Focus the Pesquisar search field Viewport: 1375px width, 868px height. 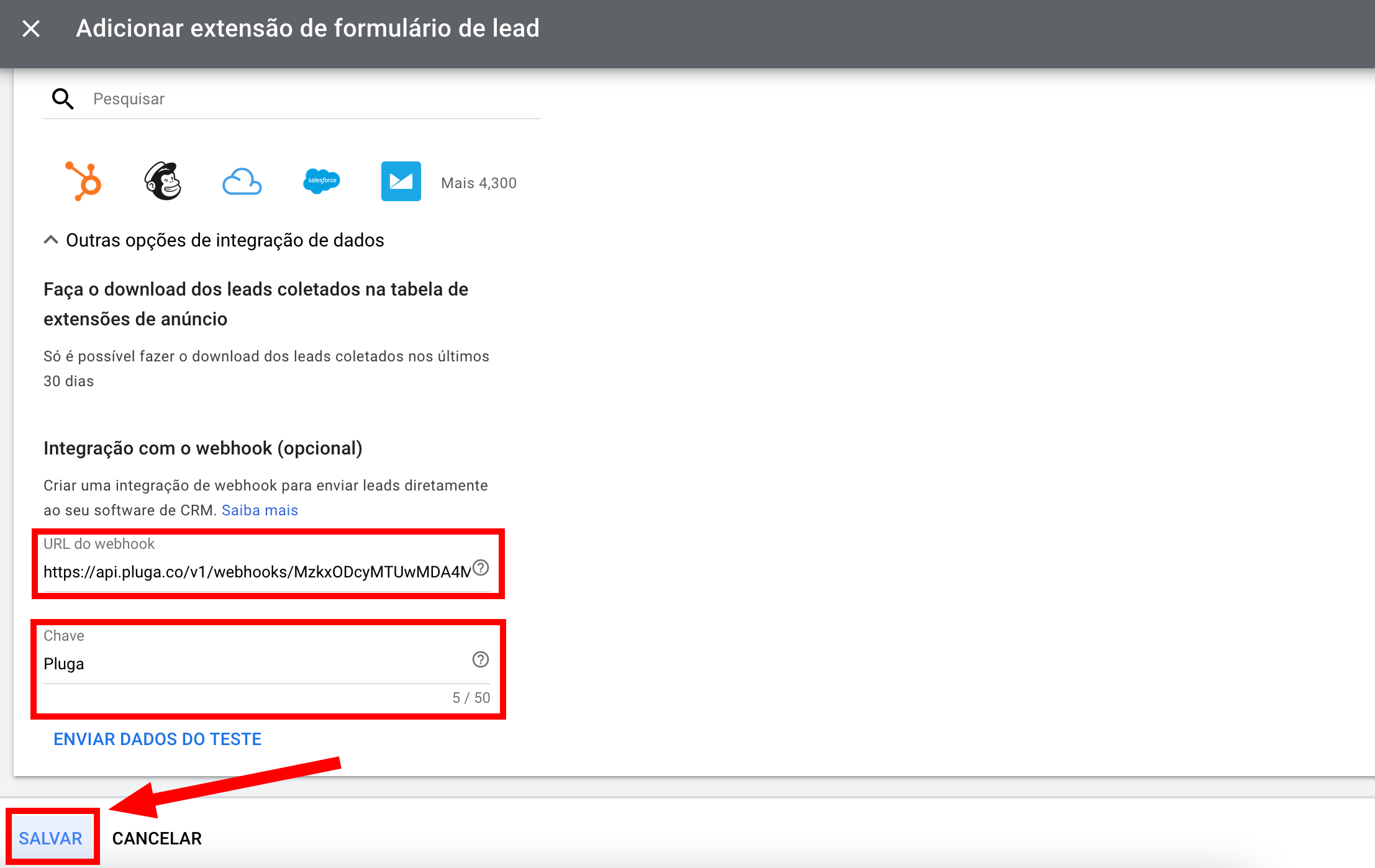click(311, 99)
